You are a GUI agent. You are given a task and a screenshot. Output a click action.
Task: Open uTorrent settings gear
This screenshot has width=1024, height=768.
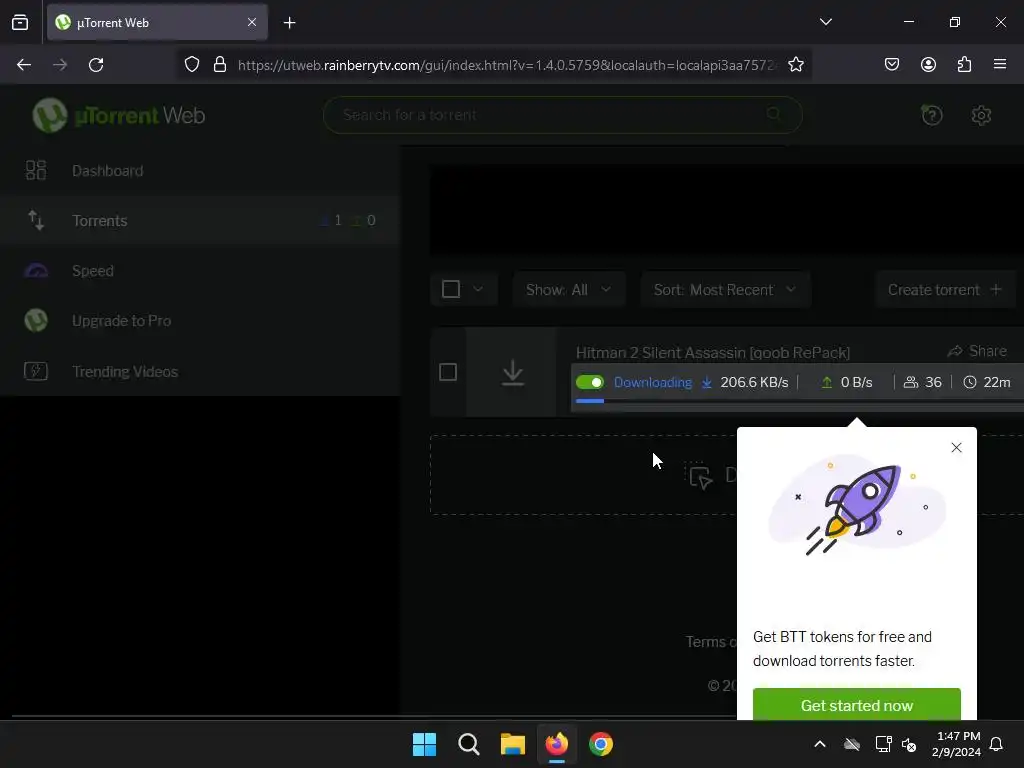click(x=981, y=116)
